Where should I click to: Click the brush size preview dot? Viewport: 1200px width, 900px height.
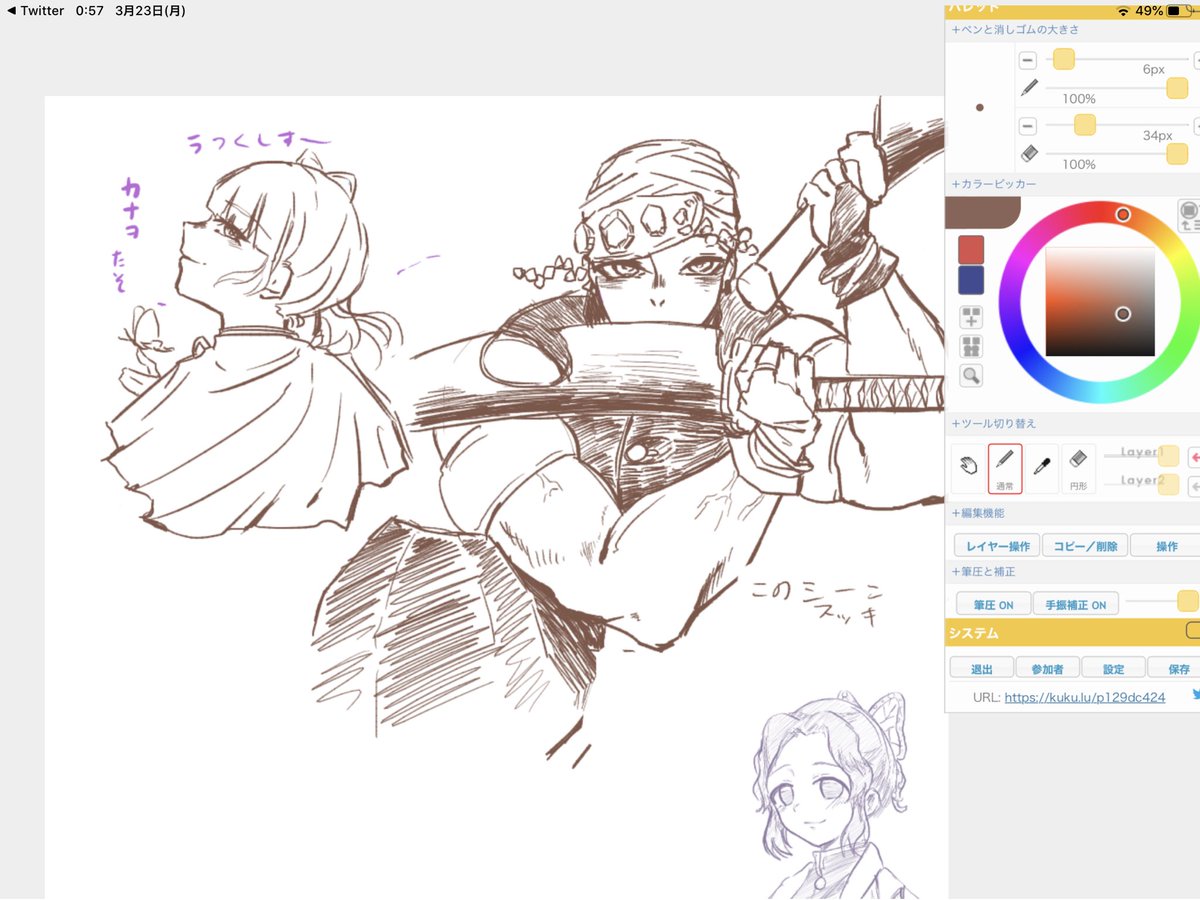coord(979,107)
